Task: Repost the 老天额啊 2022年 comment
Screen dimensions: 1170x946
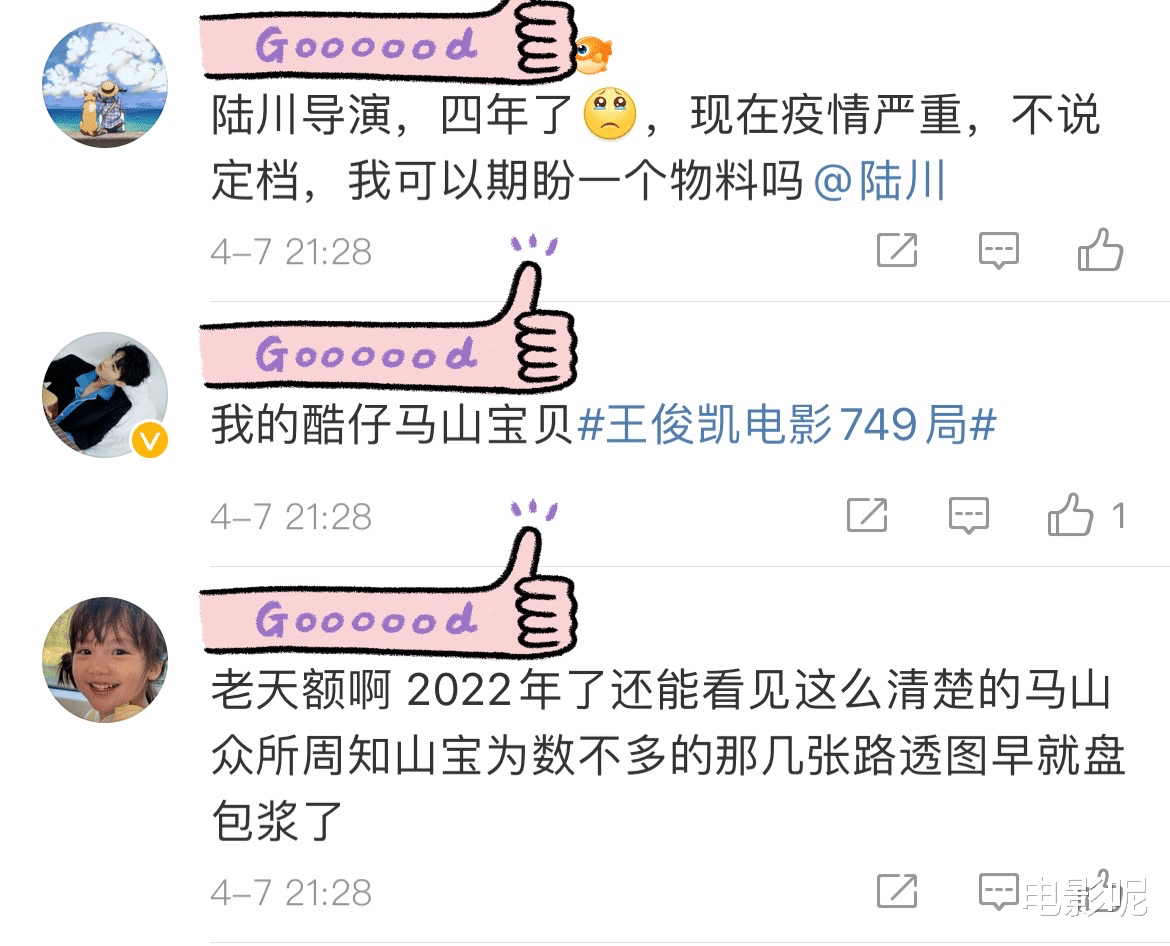Action: click(x=897, y=891)
